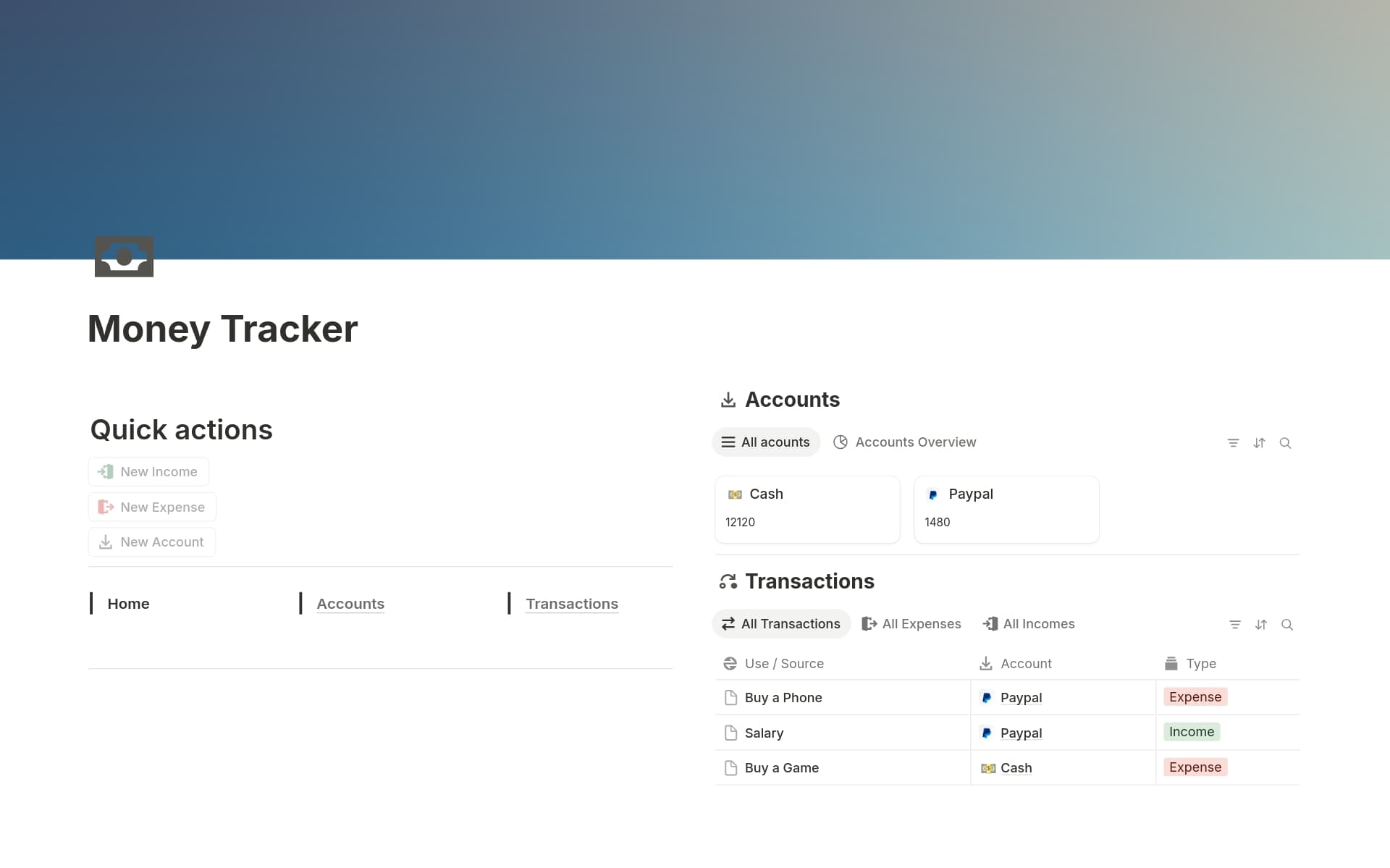Click the Paypal icon beside the Salary row

[x=987, y=733]
